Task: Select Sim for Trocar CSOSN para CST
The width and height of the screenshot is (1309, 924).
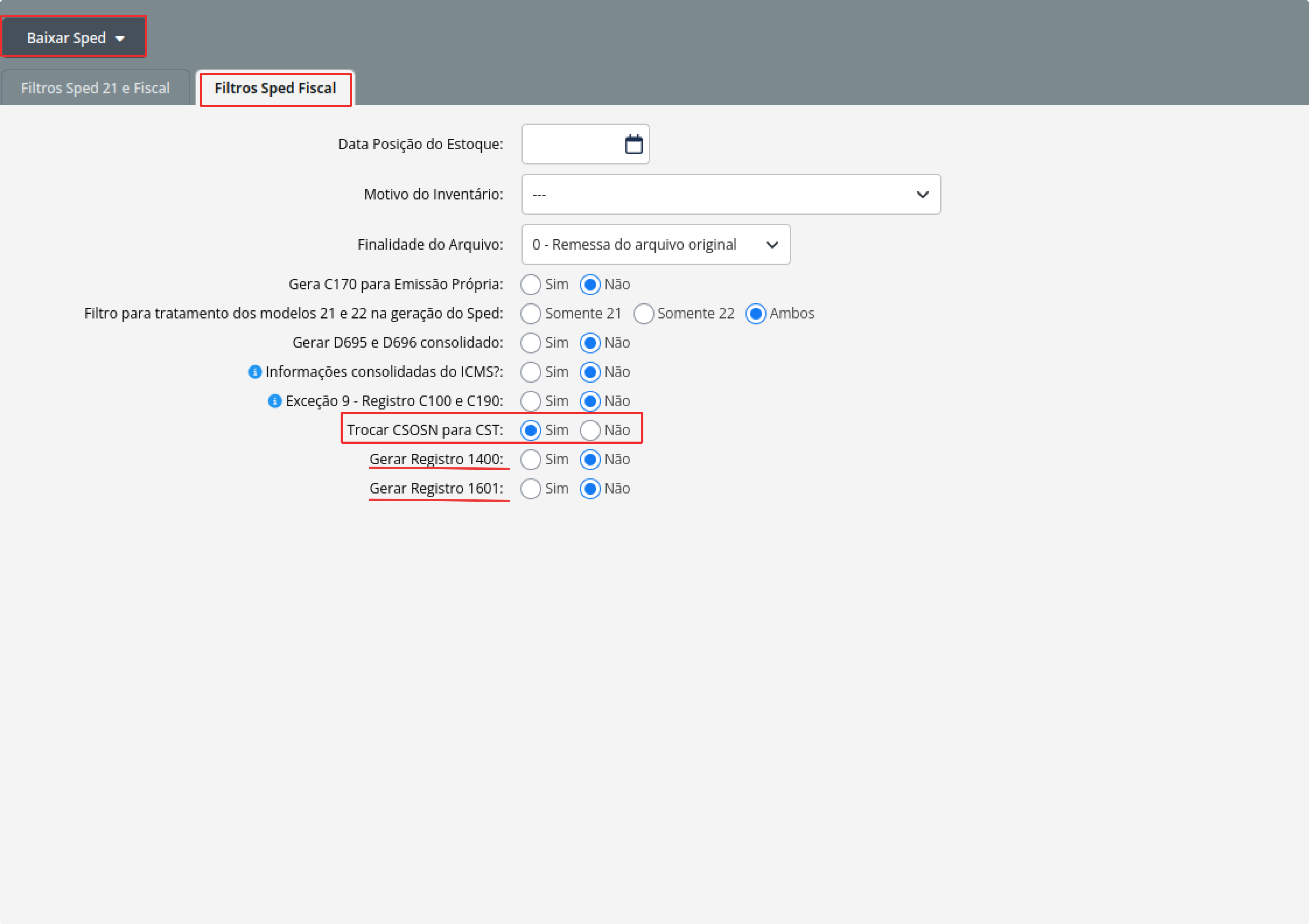Action: pyautogui.click(x=531, y=430)
